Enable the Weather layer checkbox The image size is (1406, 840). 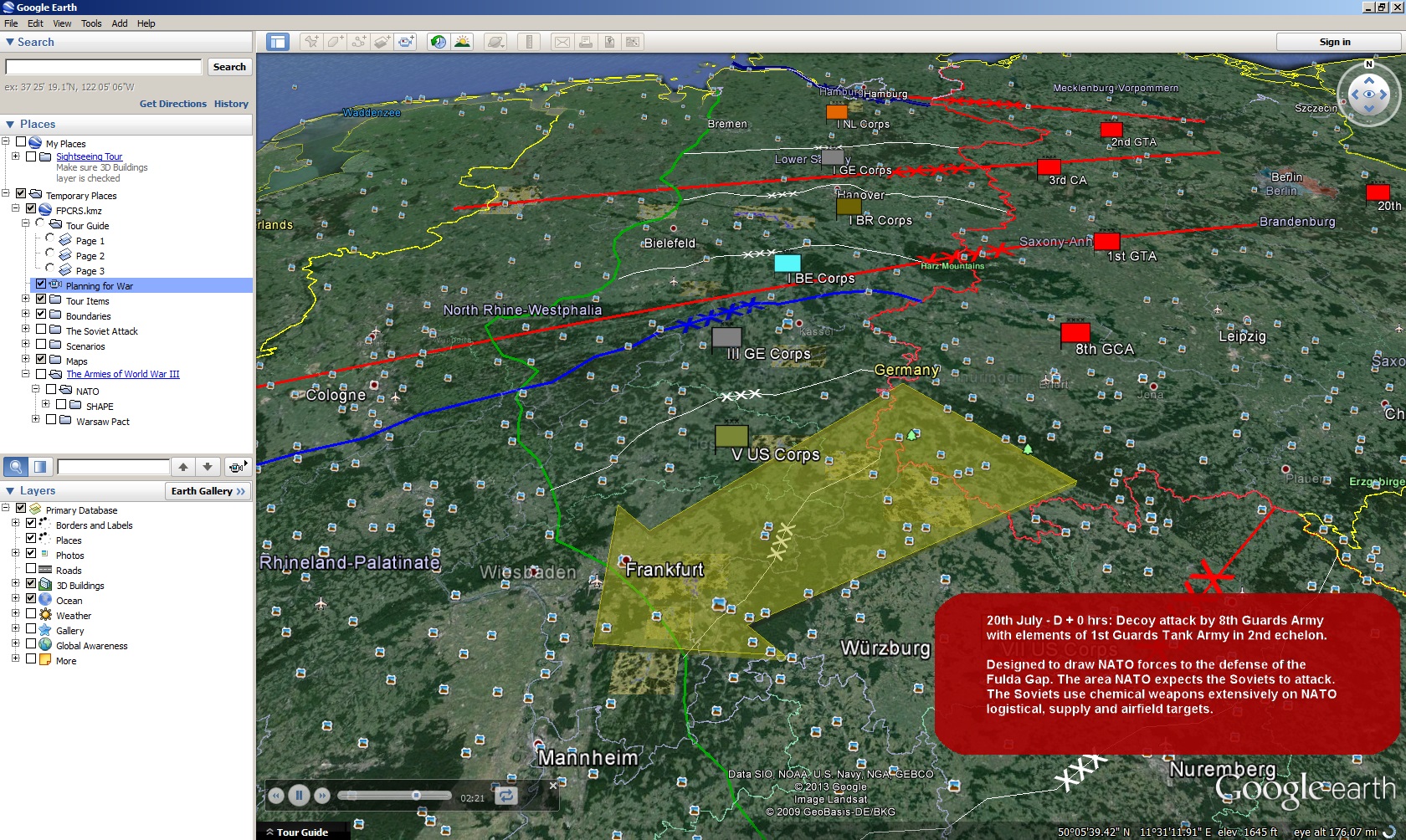coord(31,615)
